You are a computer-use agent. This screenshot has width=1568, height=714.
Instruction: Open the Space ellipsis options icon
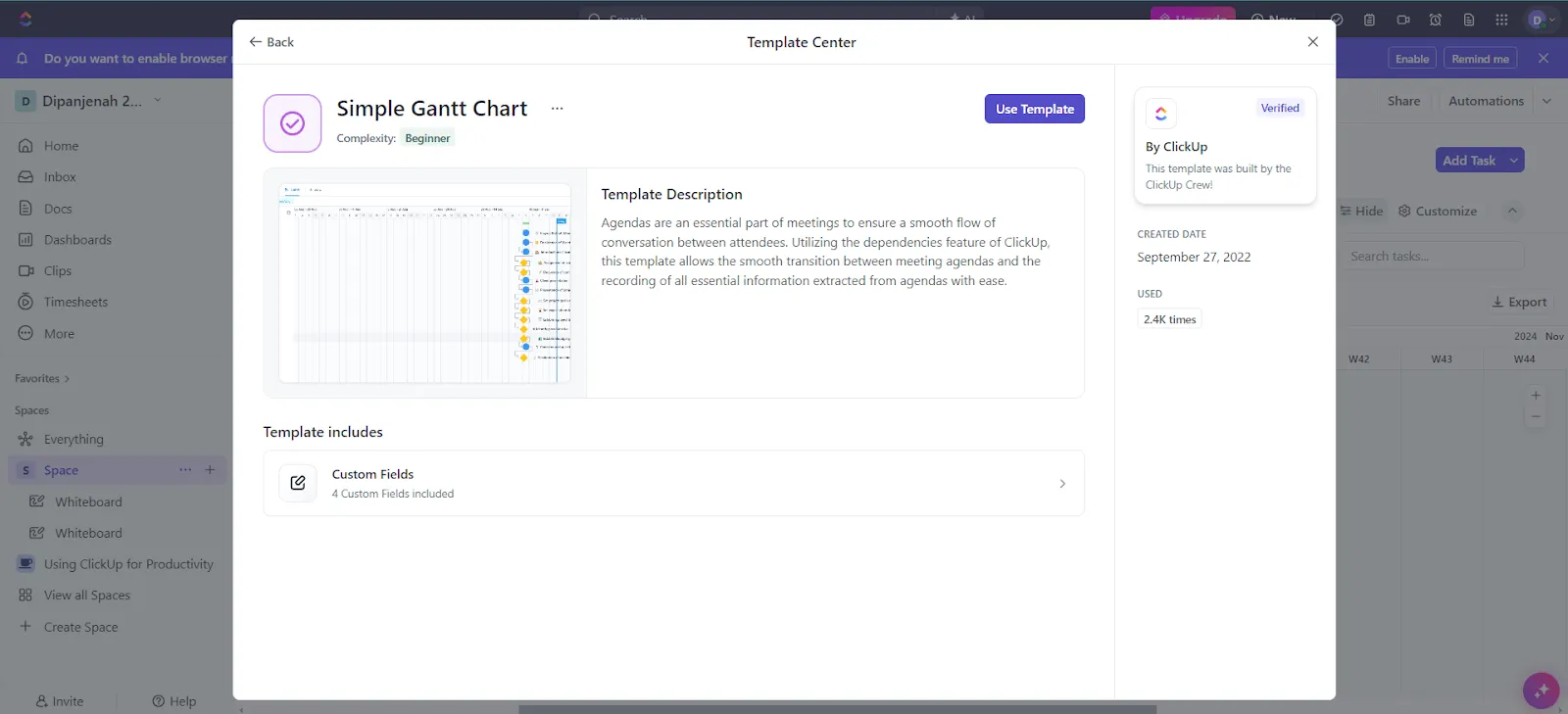click(x=185, y=470)
